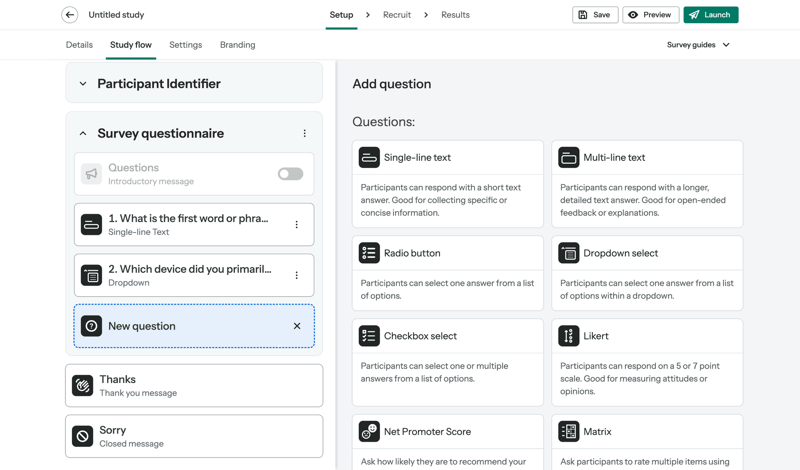800x470 pixels.
Task: Collapse the Survey questionnaire section
Action: (x=83, y=134)
